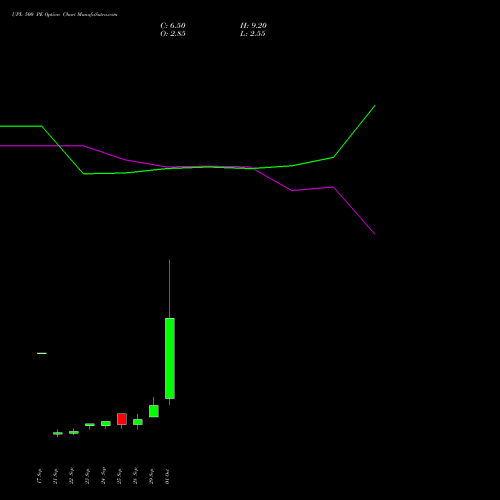
Task: Select the green candlestick for 28 Sep
Action: tap(138, 422)
